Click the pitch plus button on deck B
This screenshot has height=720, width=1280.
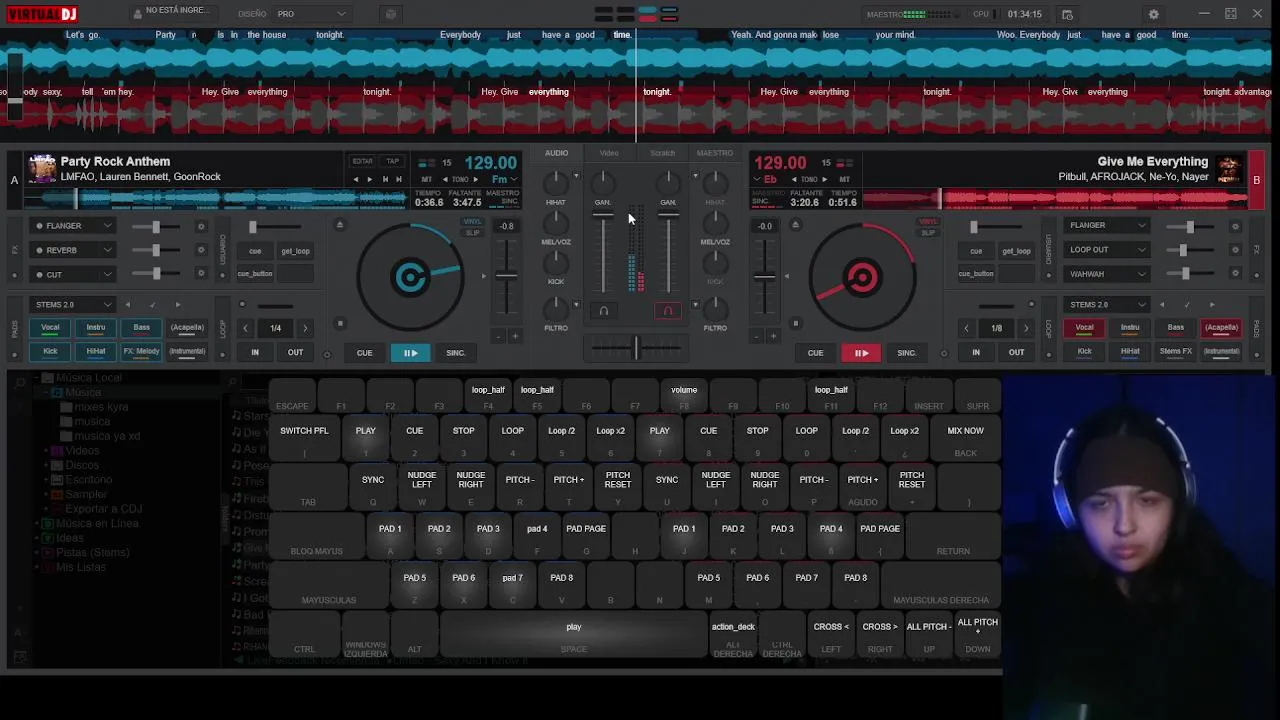click(772, 336)
